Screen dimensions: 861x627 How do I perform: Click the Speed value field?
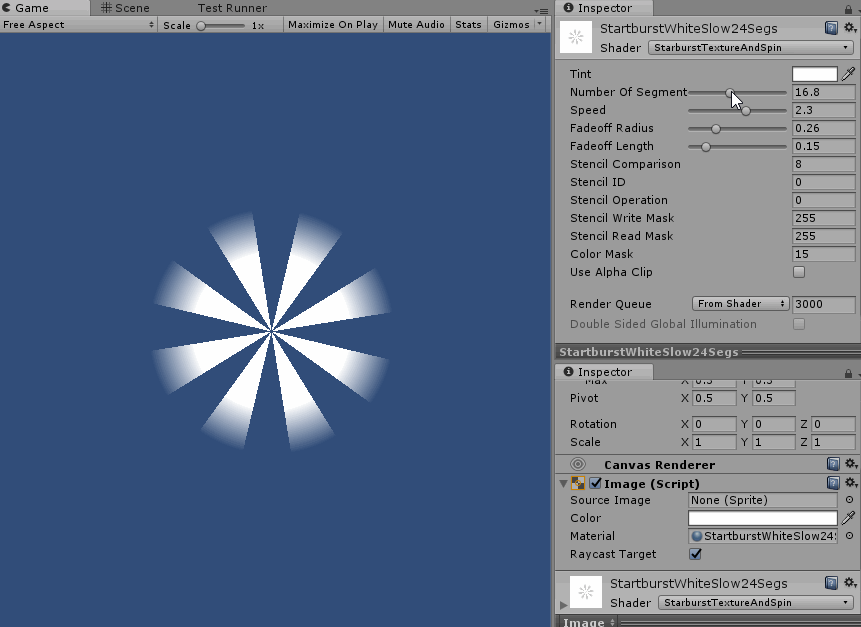click(824, 110)
